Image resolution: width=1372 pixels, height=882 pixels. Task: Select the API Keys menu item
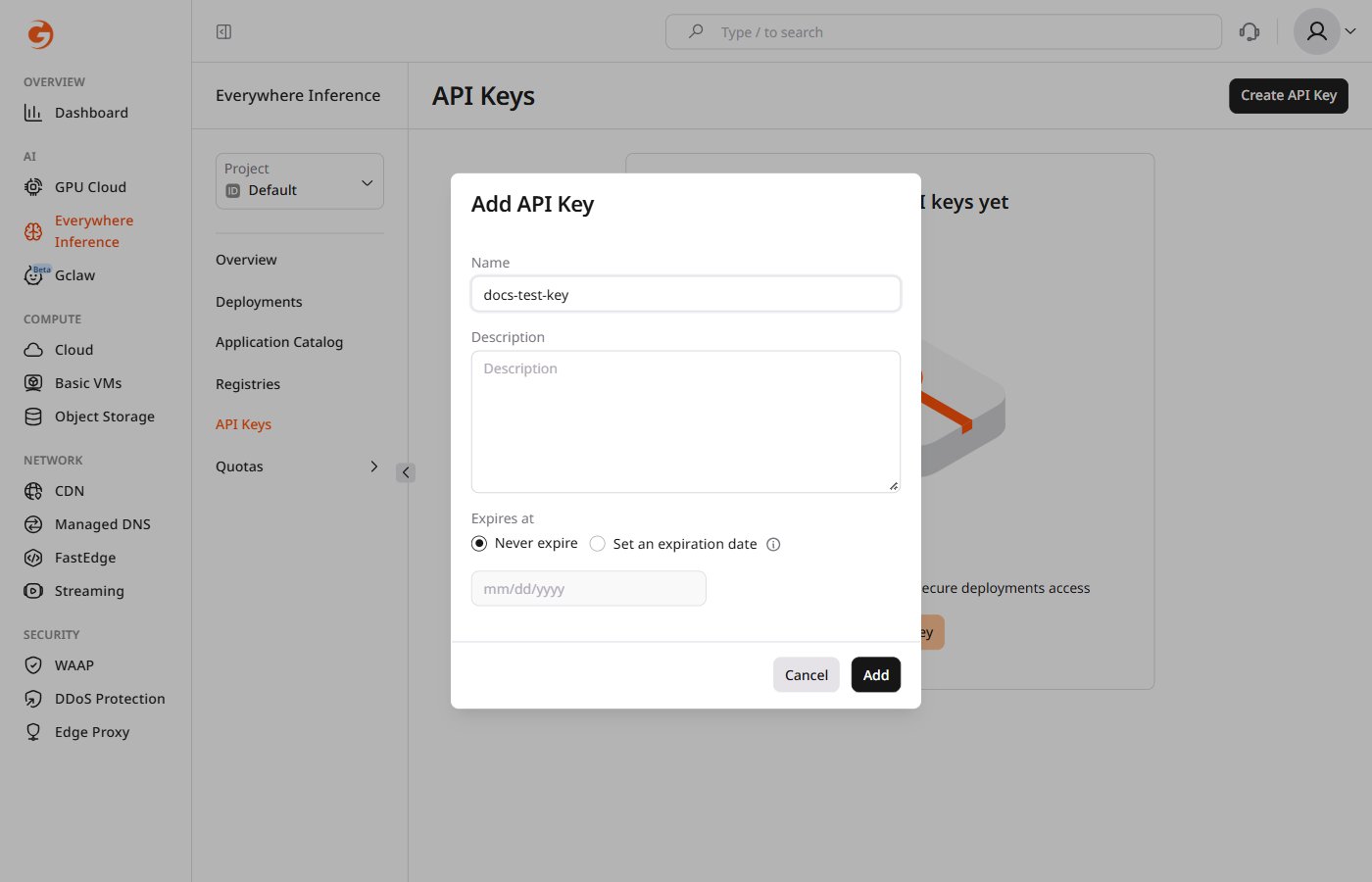(243, 424)
